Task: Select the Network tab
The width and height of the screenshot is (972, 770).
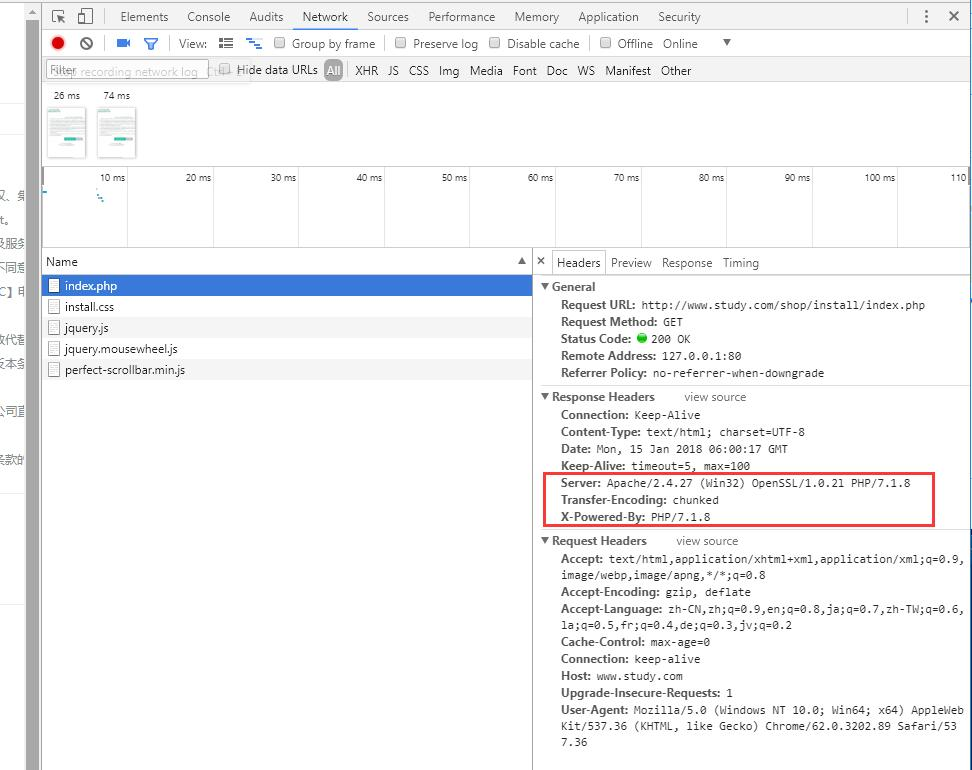Action: [x=325, y=17]
